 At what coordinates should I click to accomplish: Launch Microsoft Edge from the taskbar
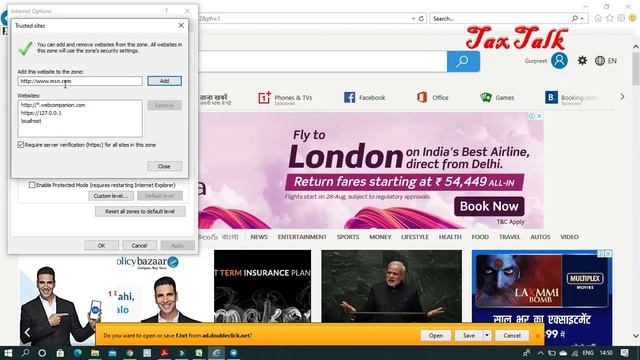78,353
